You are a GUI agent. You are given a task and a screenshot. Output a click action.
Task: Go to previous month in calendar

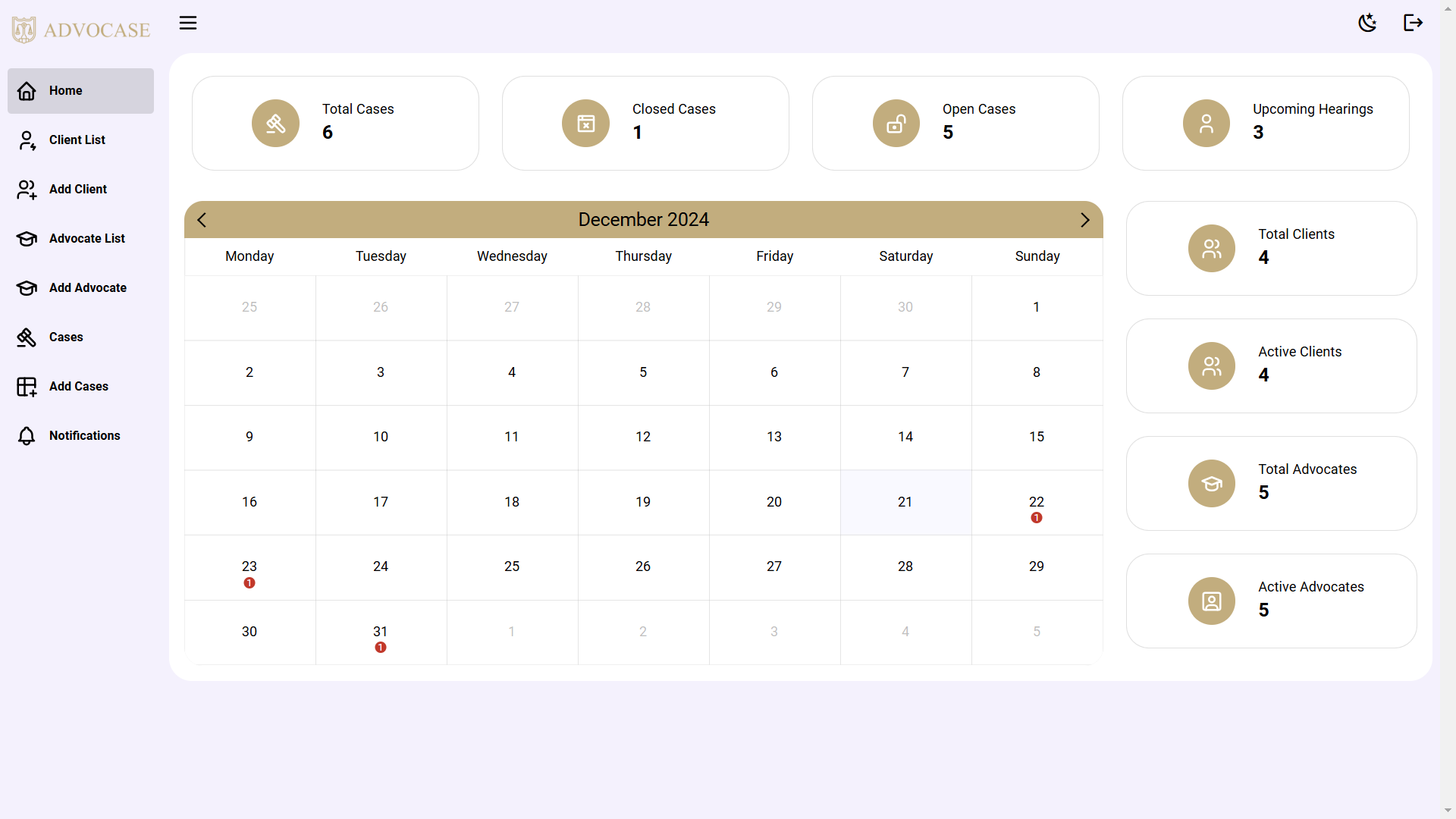pos(202,220)
